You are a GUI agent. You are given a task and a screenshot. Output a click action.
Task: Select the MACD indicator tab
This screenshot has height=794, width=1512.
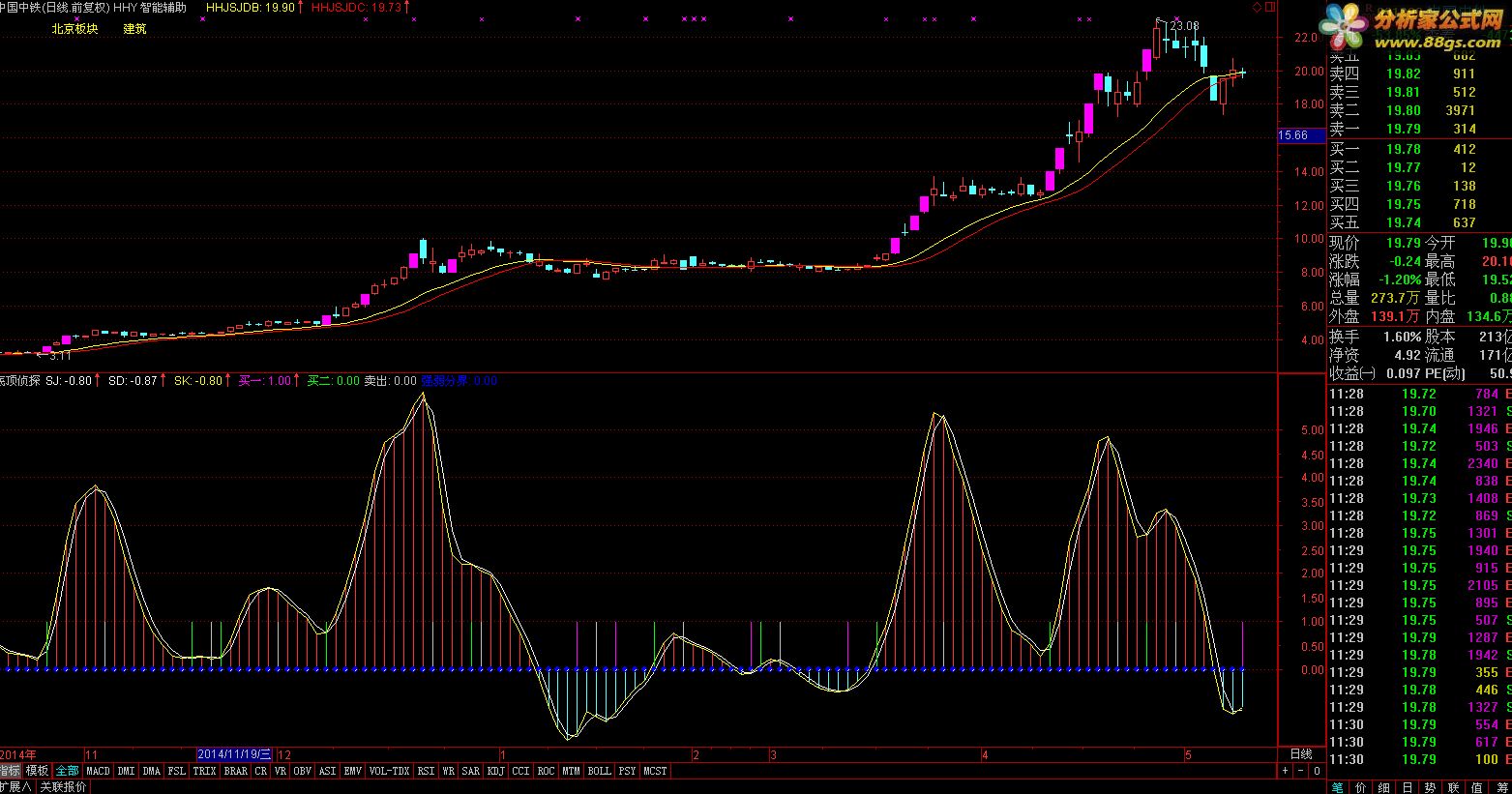click(x=98, y=771)
